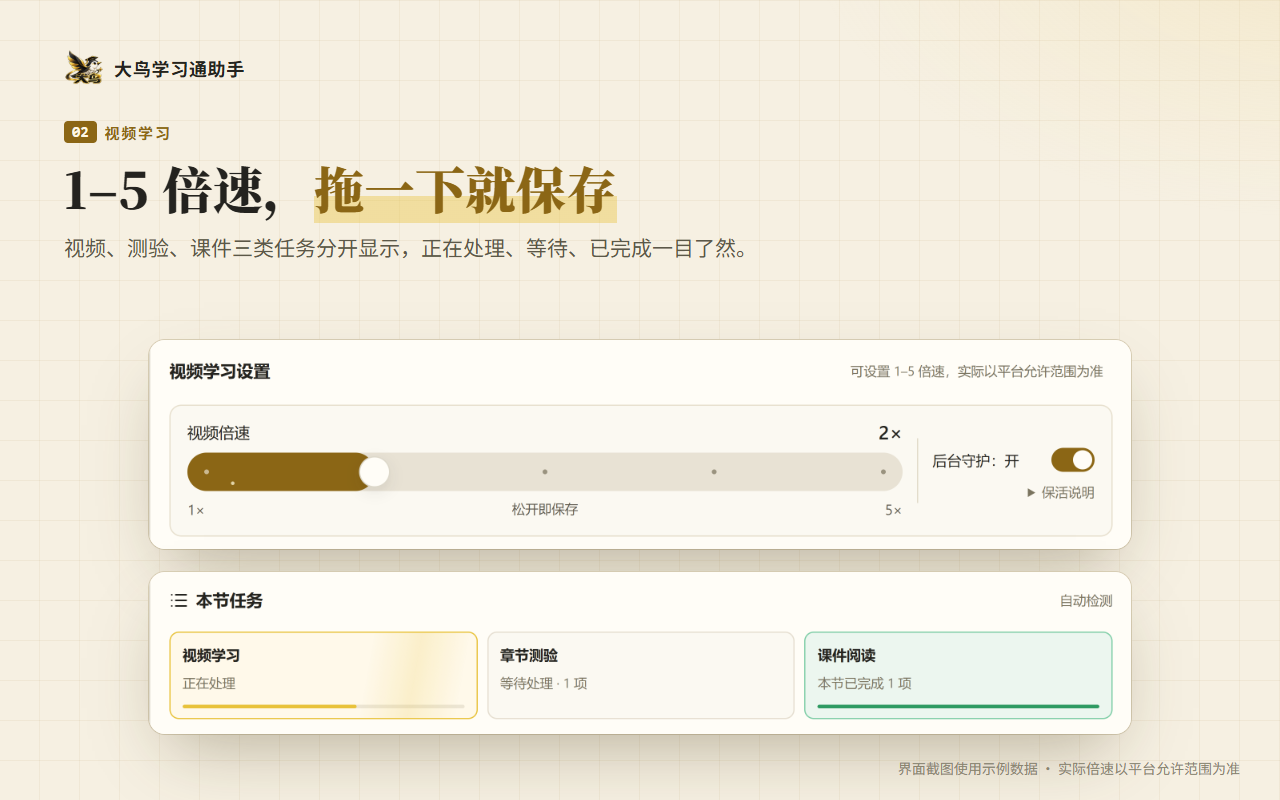Image resolution: width=1280 pixels, height=800 pixels.
Task: Click the 本节已完成 1 项 status text
Action: click(865, 684)
